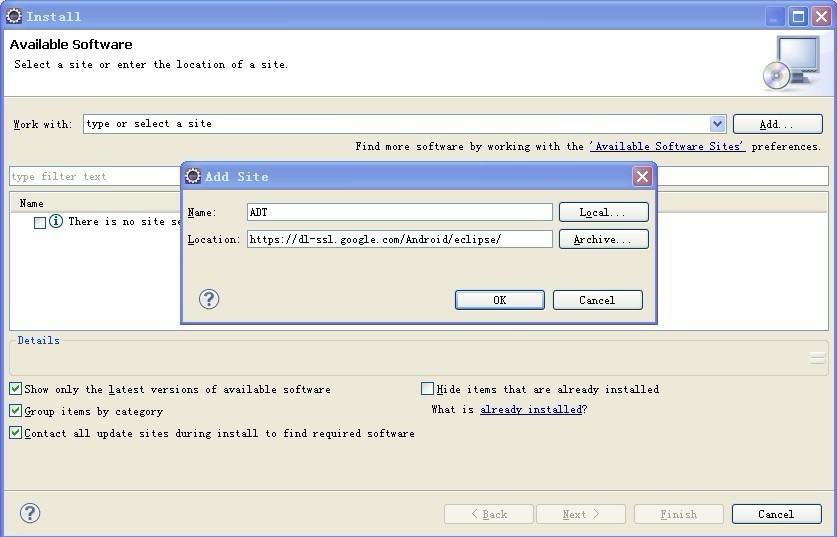Enable 'Hide items that are already installed'

coord(427,389)
